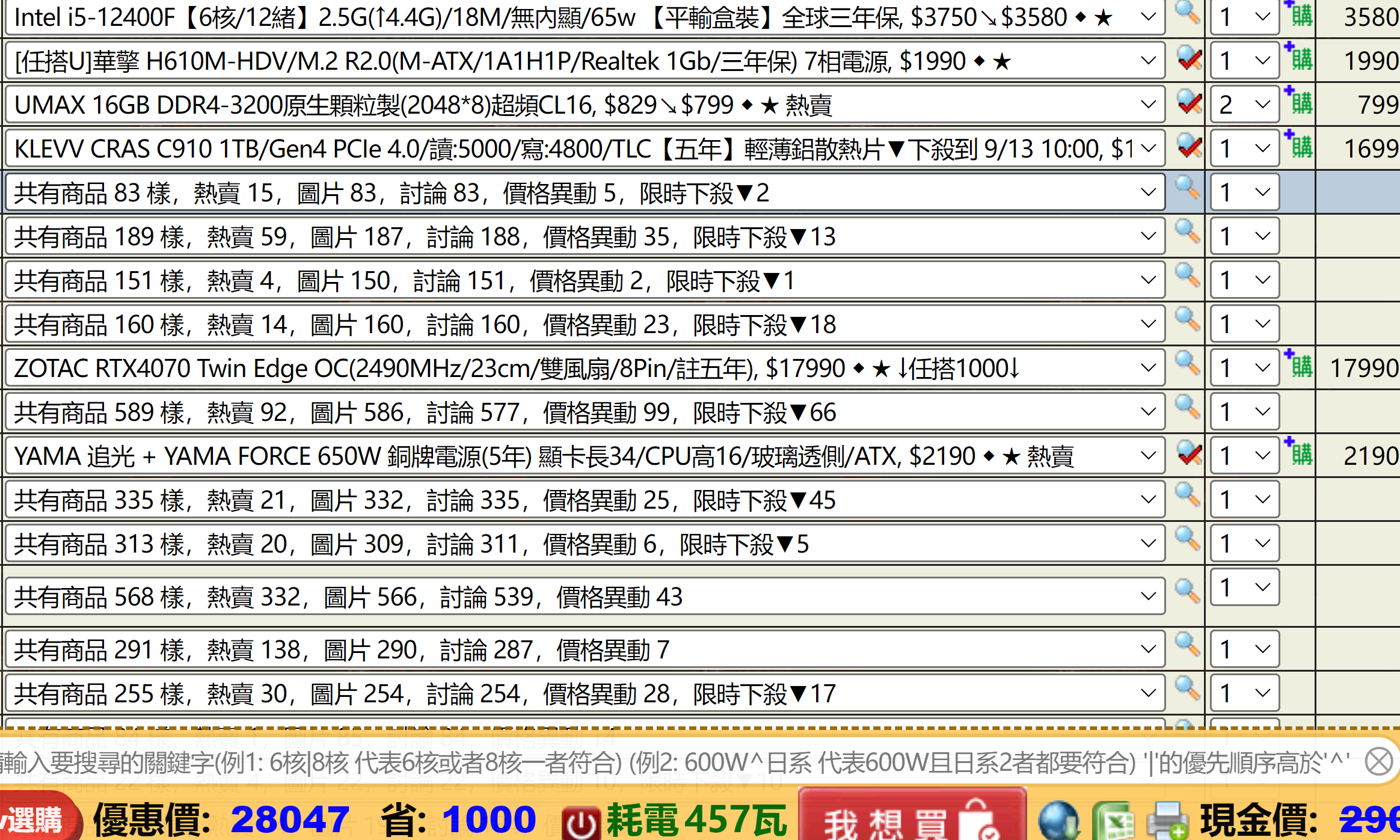This screenshot has height=840, width=1400.
Task: Open the magnifier for the 83-item category row
Action: click(x=1187, y=188)
